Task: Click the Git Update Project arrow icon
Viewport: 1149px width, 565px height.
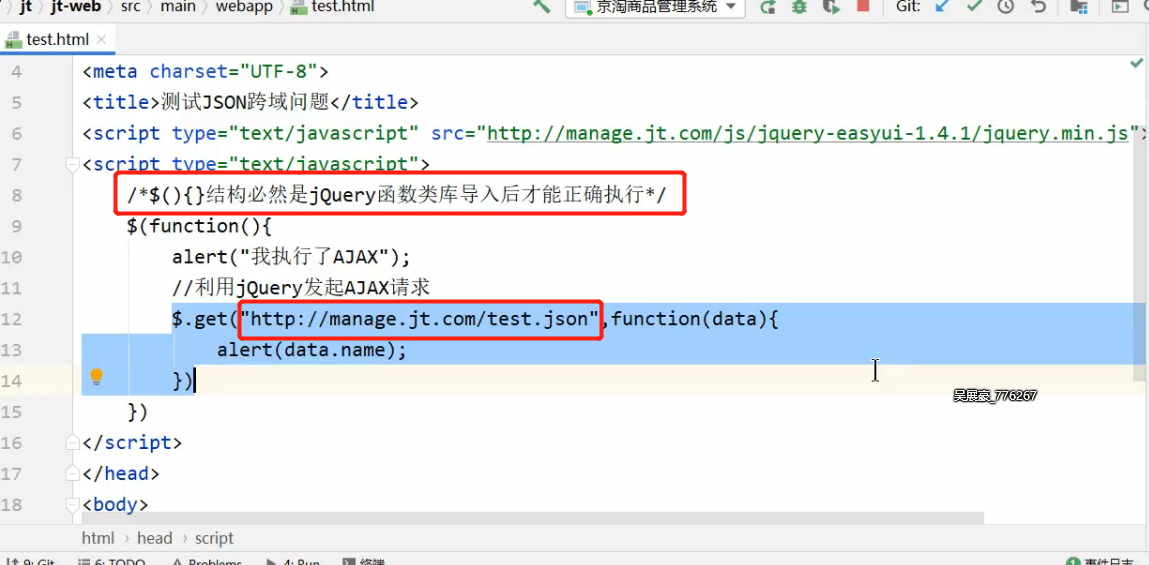Action: (x=943, y=7)
